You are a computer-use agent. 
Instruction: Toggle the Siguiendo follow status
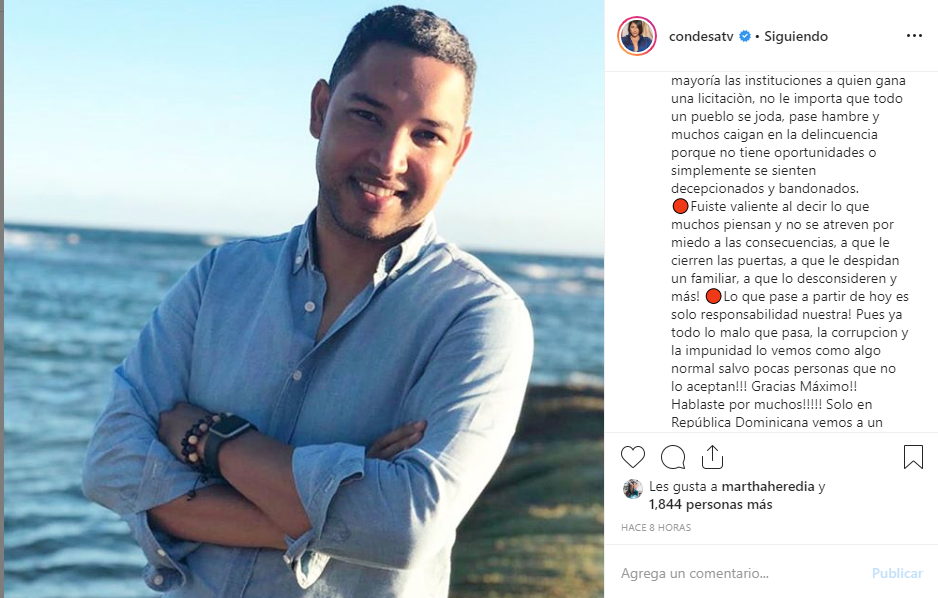pos(796,36)
